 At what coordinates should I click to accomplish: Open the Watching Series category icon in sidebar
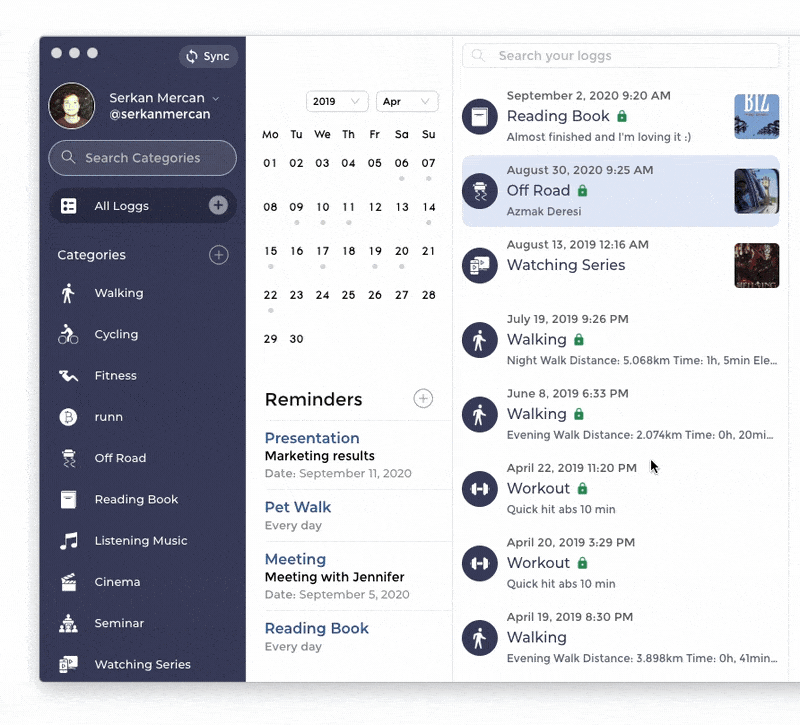click(68, 664)
